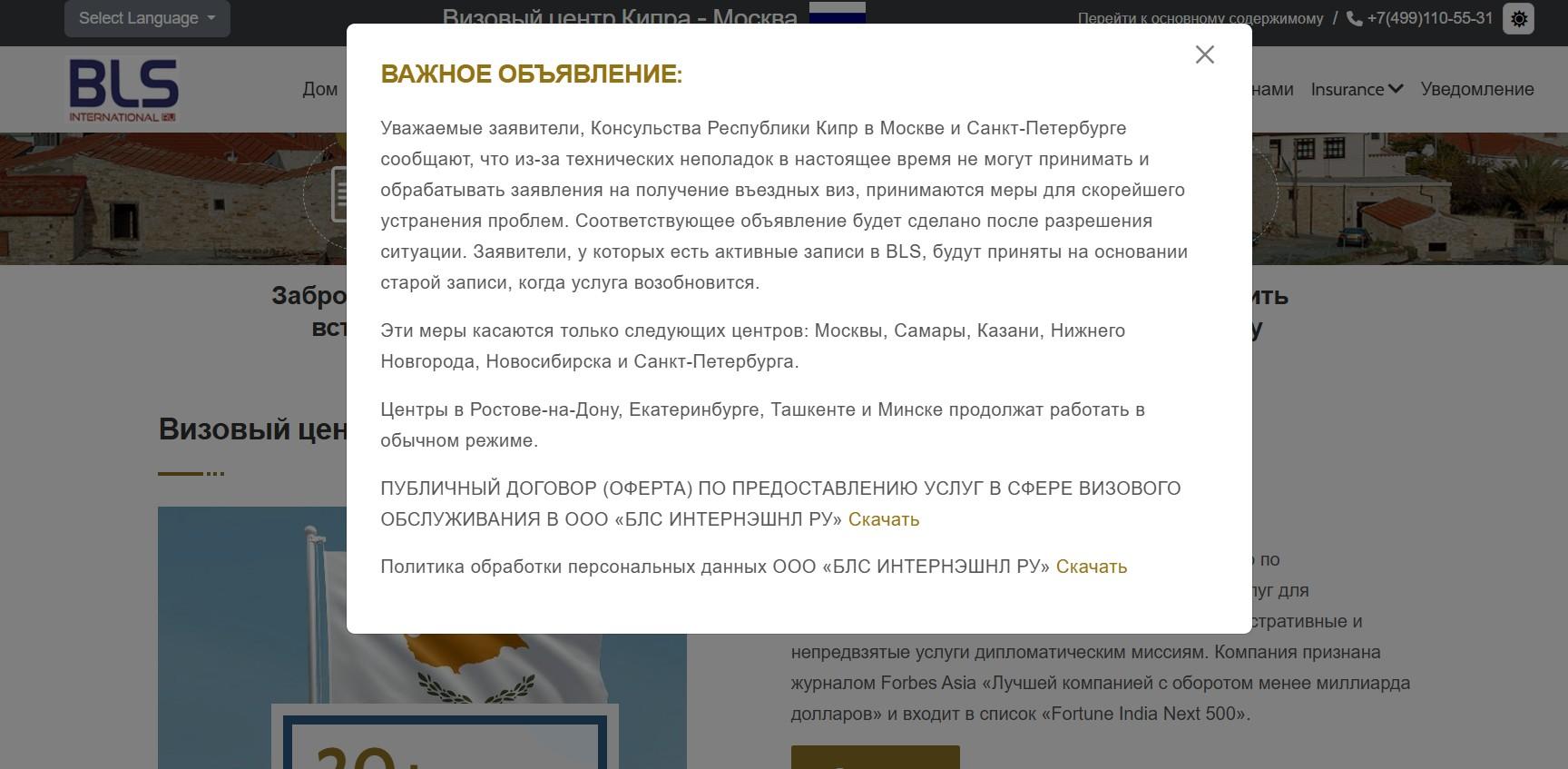Screen dimensions: 1568x769
Task: Skip to the main content link
Action: [x=1200, y=18]
